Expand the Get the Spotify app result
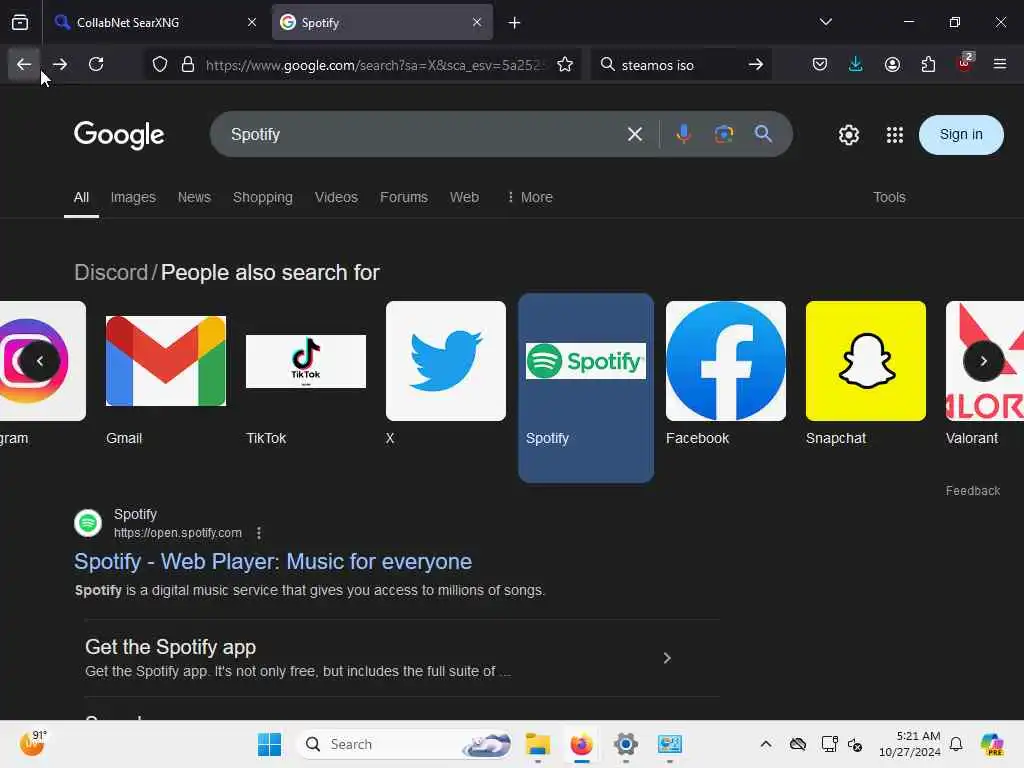The width and height of the screenshot is (1024, 768). coord(402,658)
